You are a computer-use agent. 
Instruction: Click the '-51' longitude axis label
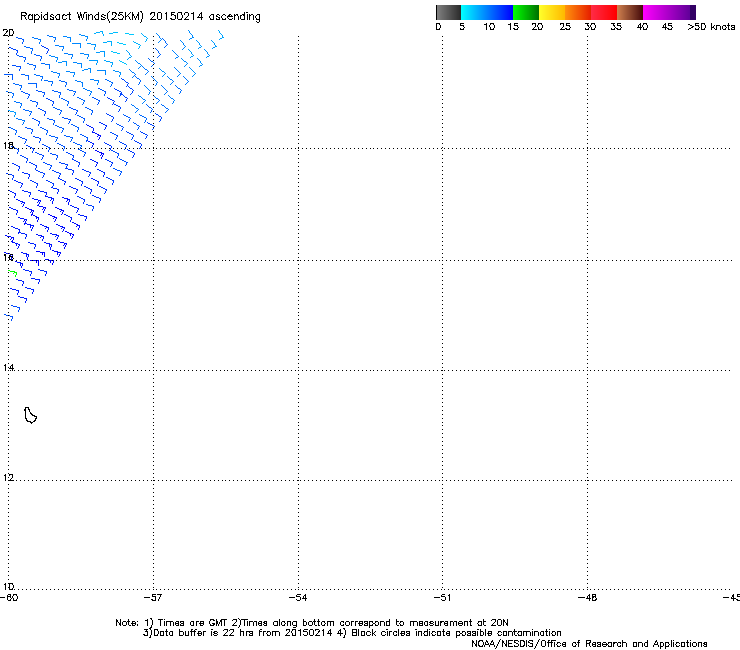click(x=443, y=598)
